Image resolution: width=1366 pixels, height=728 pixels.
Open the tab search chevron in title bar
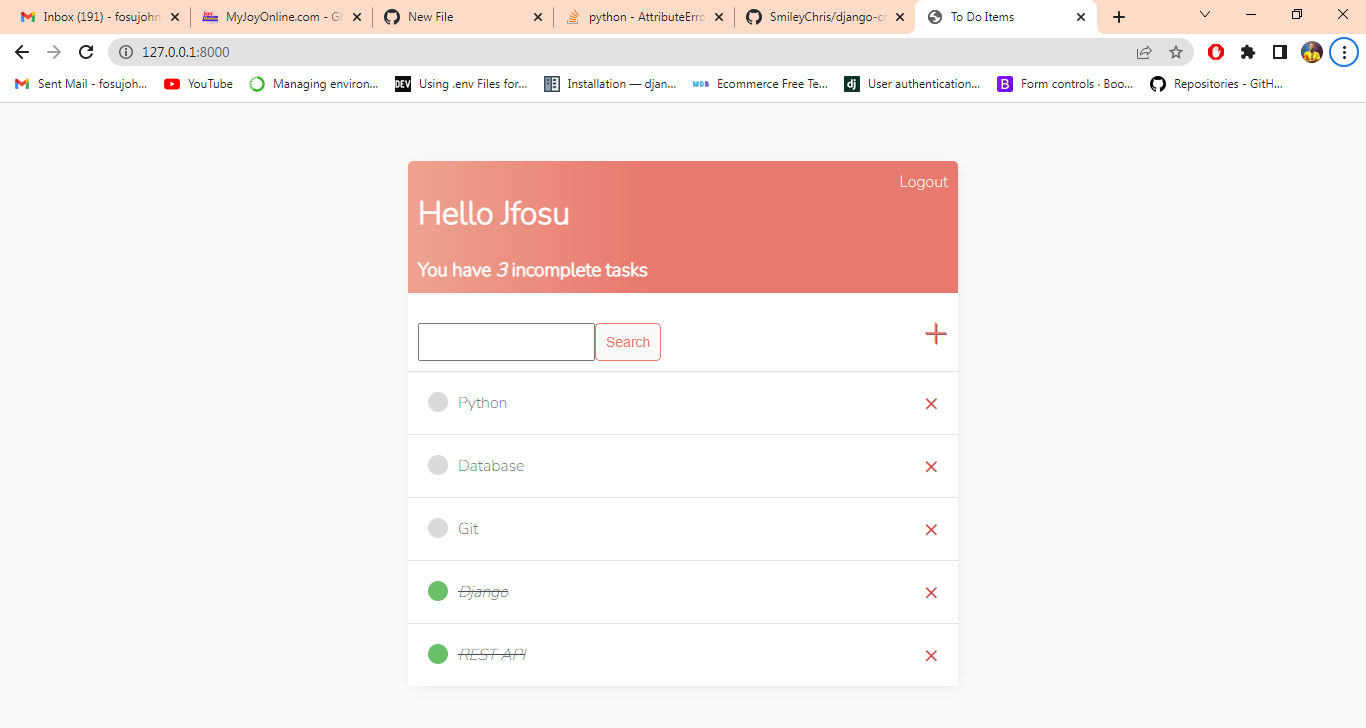tap(1205, 15)
